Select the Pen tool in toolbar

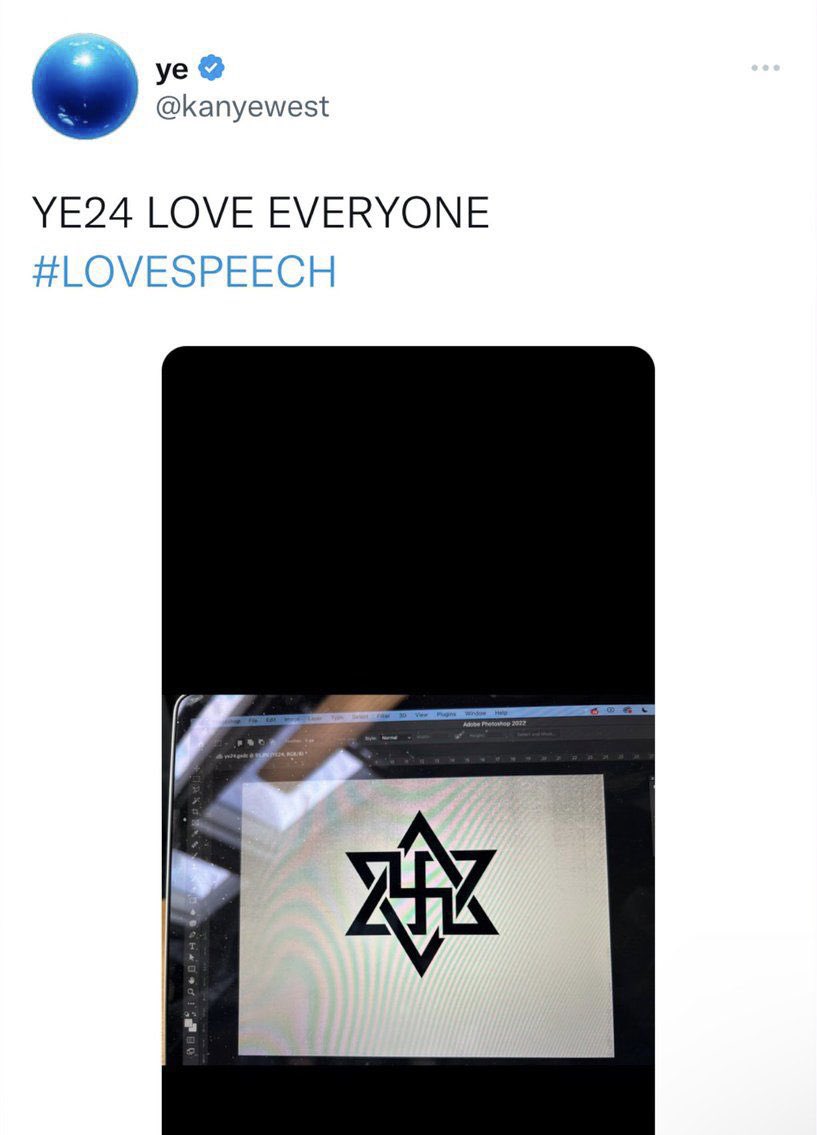192,934
